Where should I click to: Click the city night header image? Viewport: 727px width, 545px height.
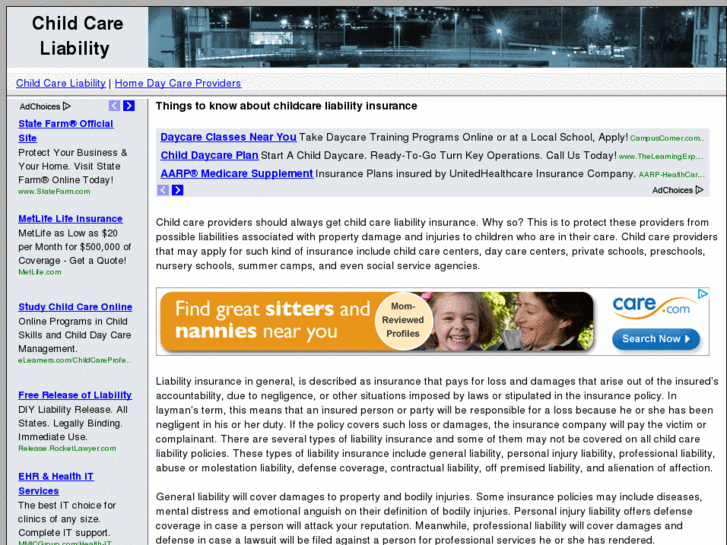pos(437,37)
